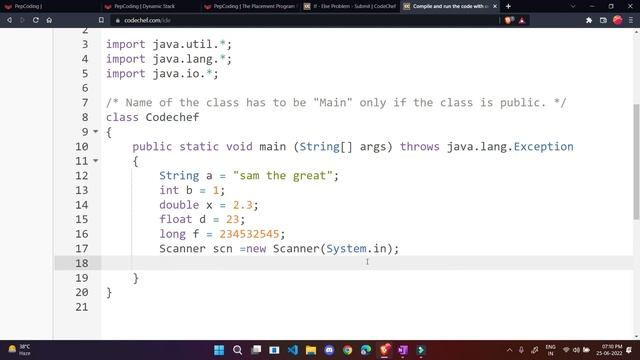Open the notification center icon

pyautogui.click(x=629, y=350)
